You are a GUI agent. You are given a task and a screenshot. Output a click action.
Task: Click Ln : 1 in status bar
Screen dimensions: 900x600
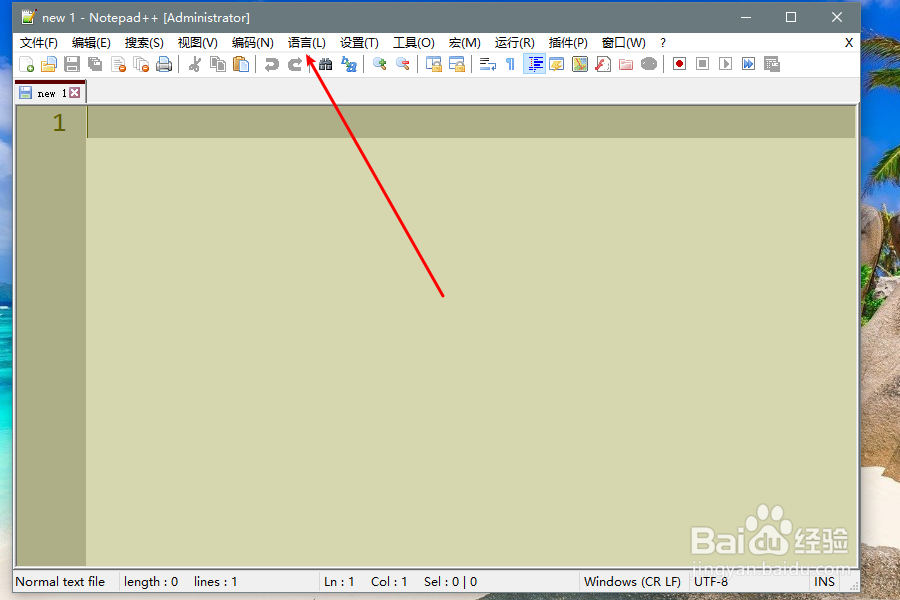point(339,582)
